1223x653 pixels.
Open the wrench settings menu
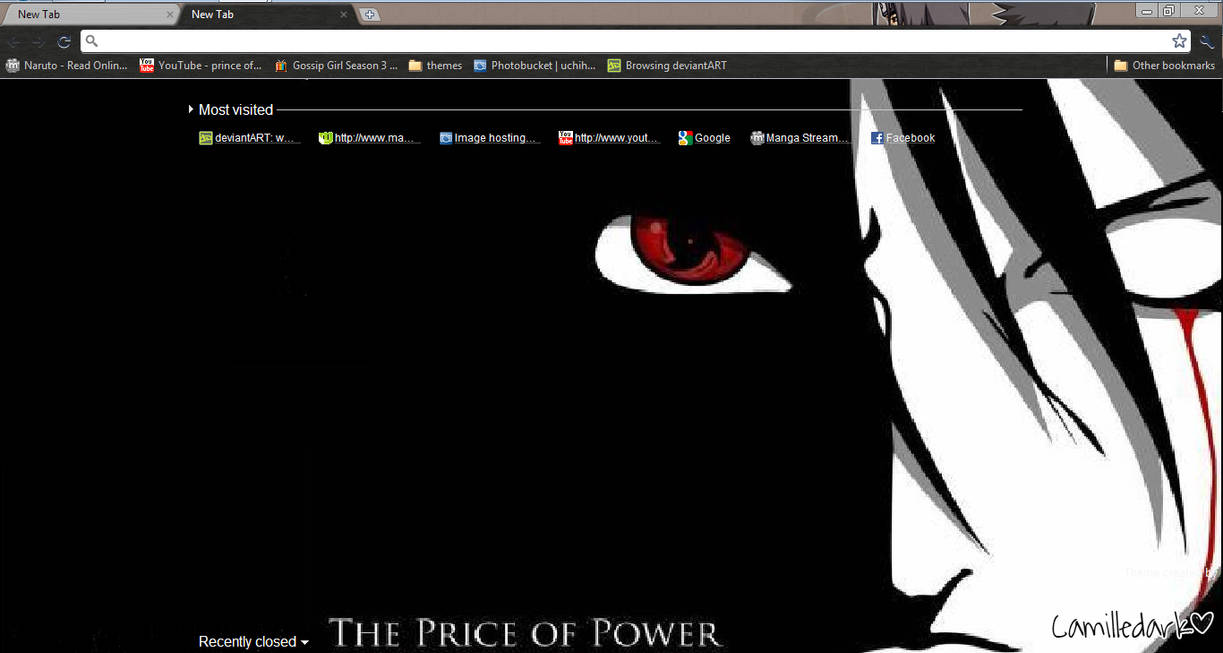(x=1207, y=41)
